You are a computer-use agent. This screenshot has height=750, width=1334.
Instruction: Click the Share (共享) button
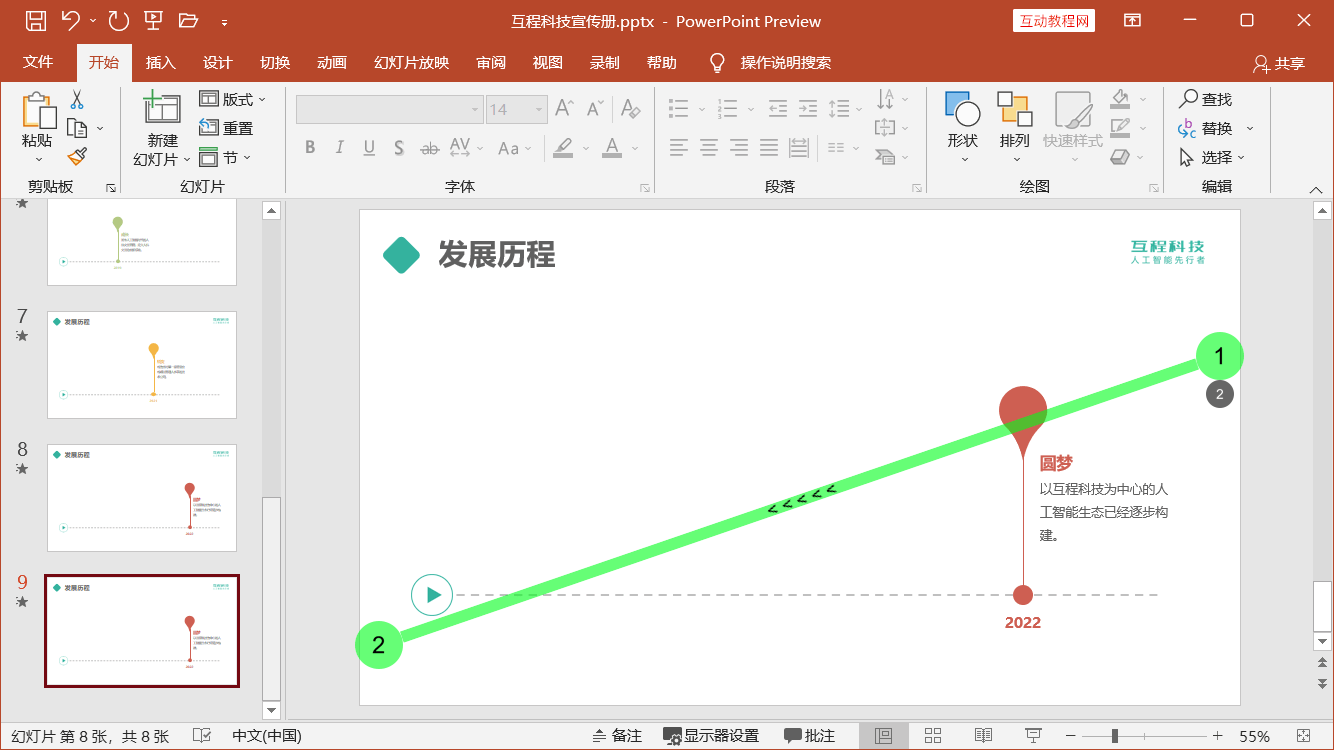click(x=1279, y=63)
